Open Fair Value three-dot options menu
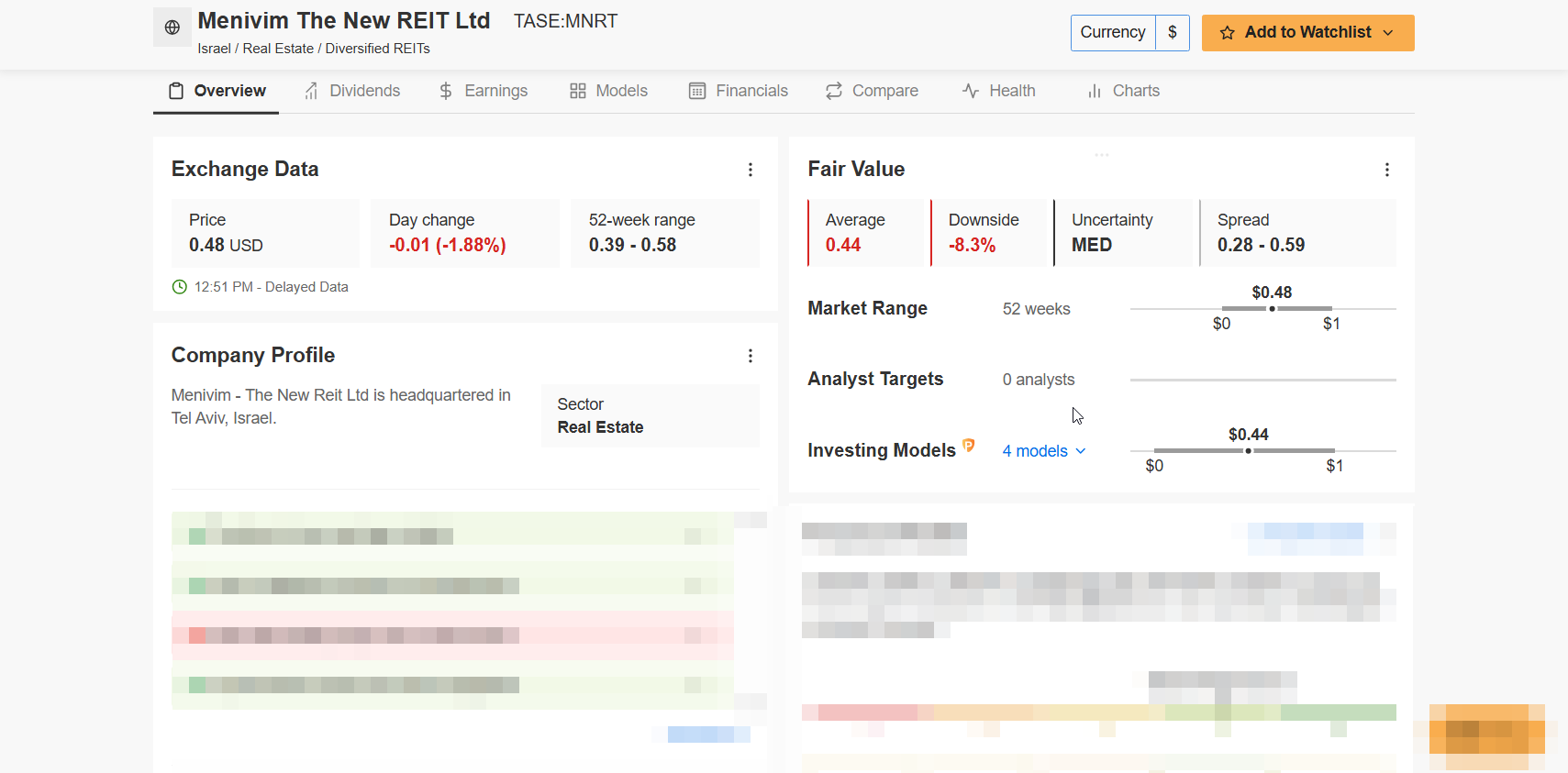This screenshot has width=1568, height=773. pos(1387,170)
